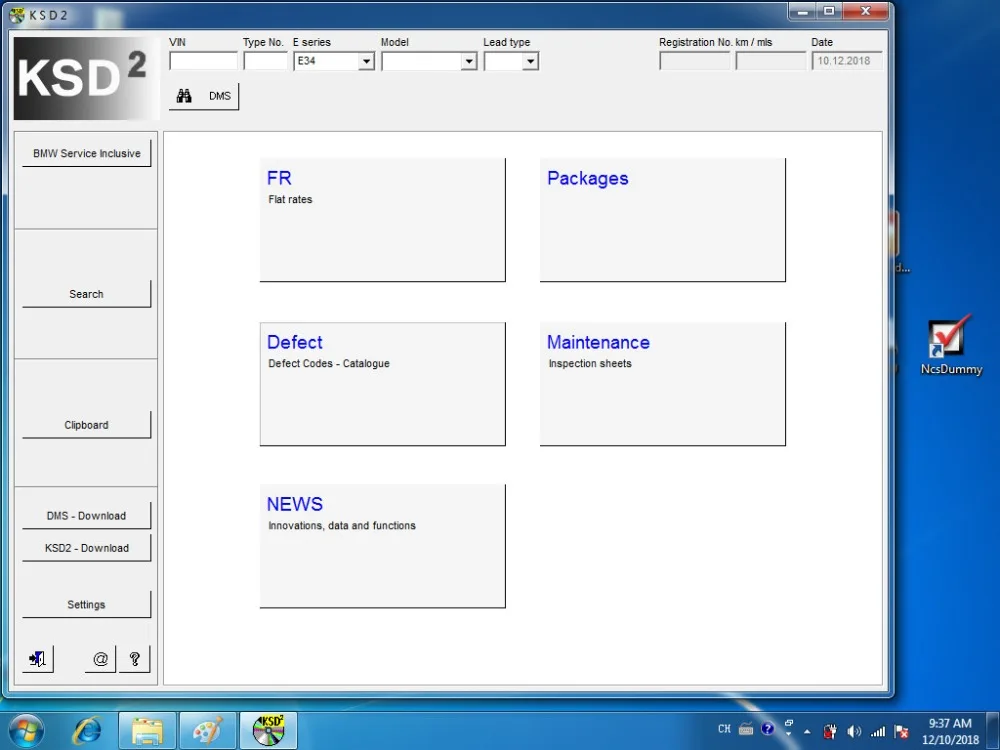Viewport: 1000px width, 750px height.
Task: Click the Registration No. field
Action: click(x=695, y=61)
